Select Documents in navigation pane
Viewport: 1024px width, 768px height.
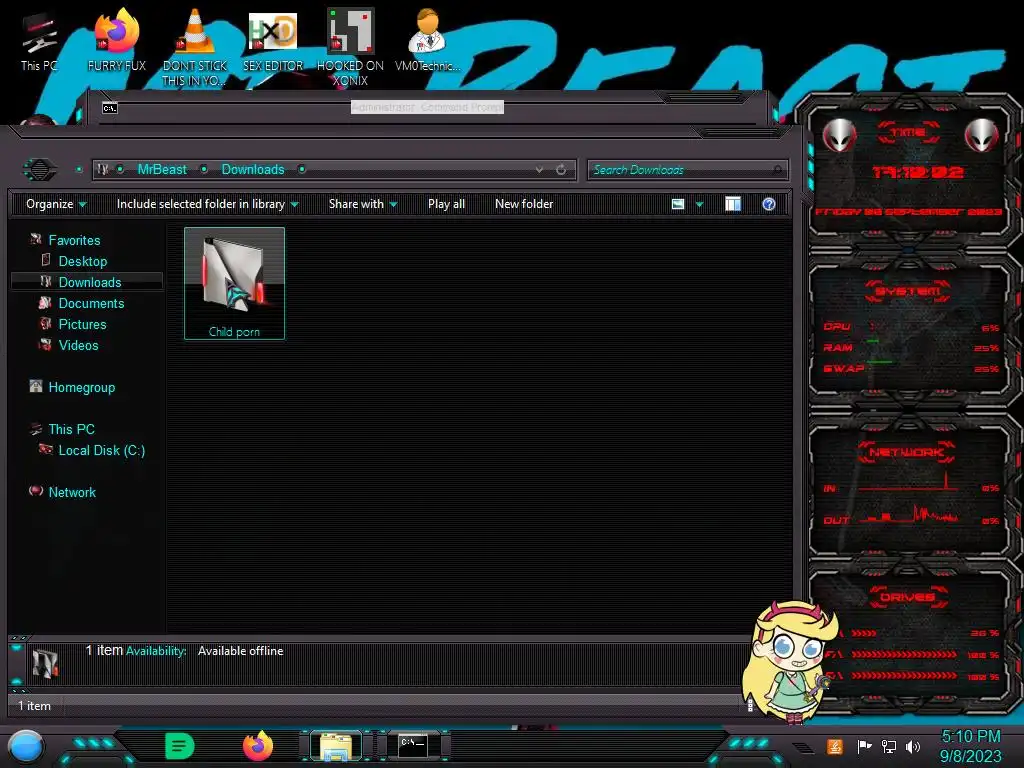(91, 303)
